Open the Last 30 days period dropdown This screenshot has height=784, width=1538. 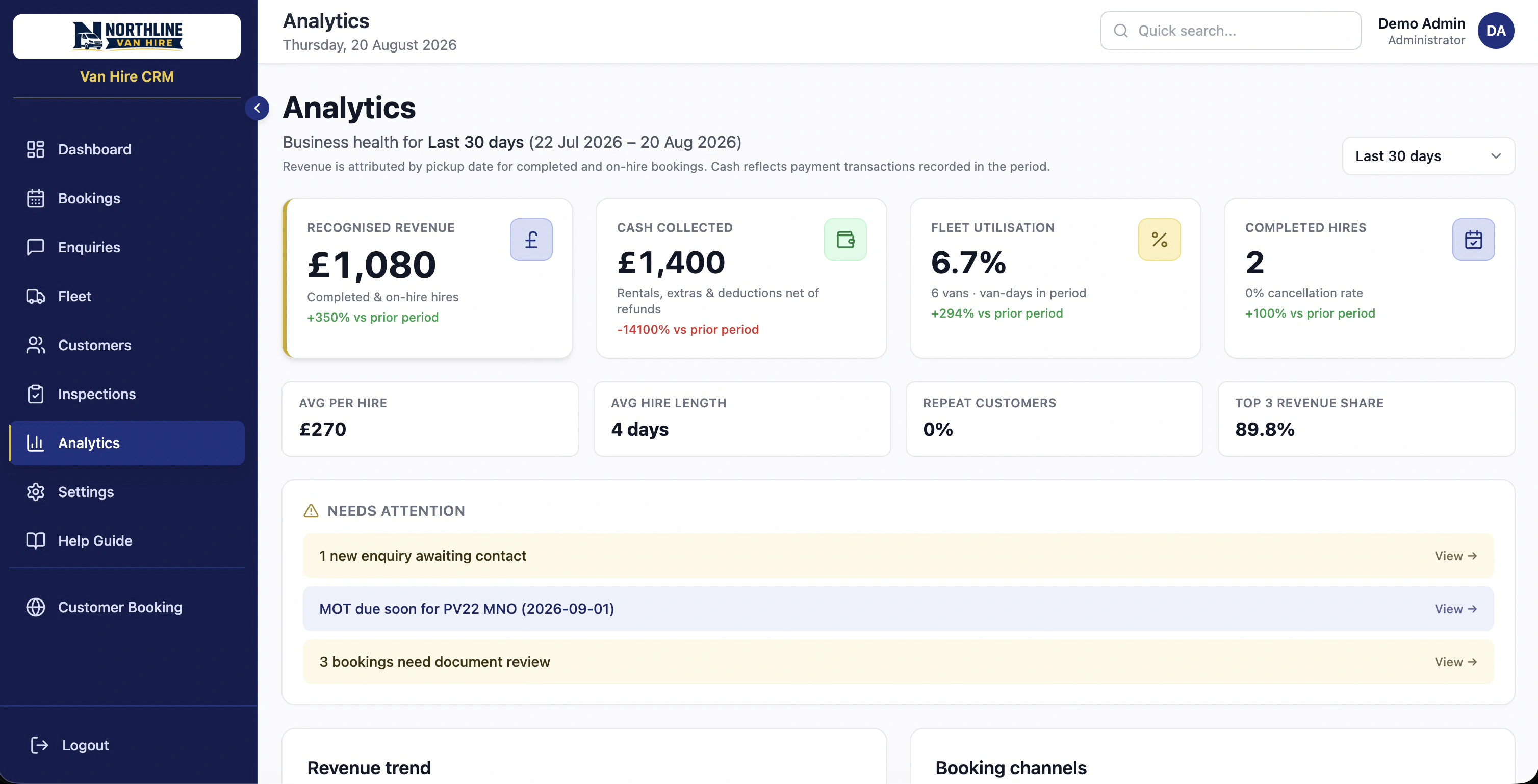tap(1428, 155)
